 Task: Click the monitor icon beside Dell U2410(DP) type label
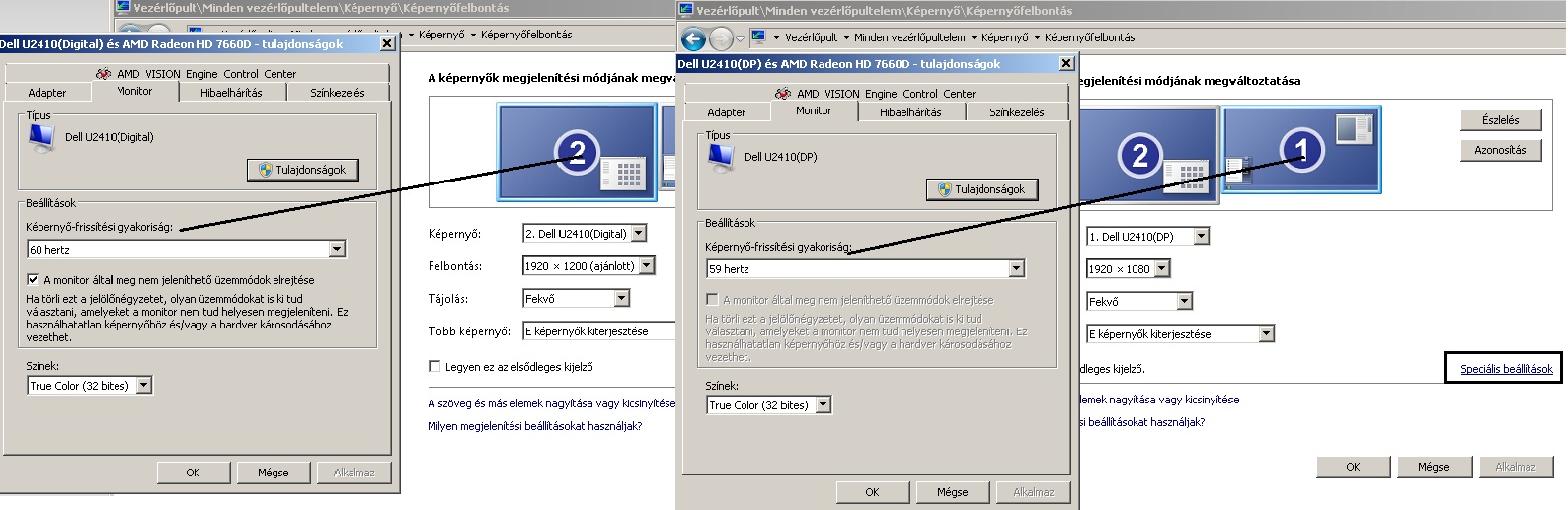click(x=721, y=157)
